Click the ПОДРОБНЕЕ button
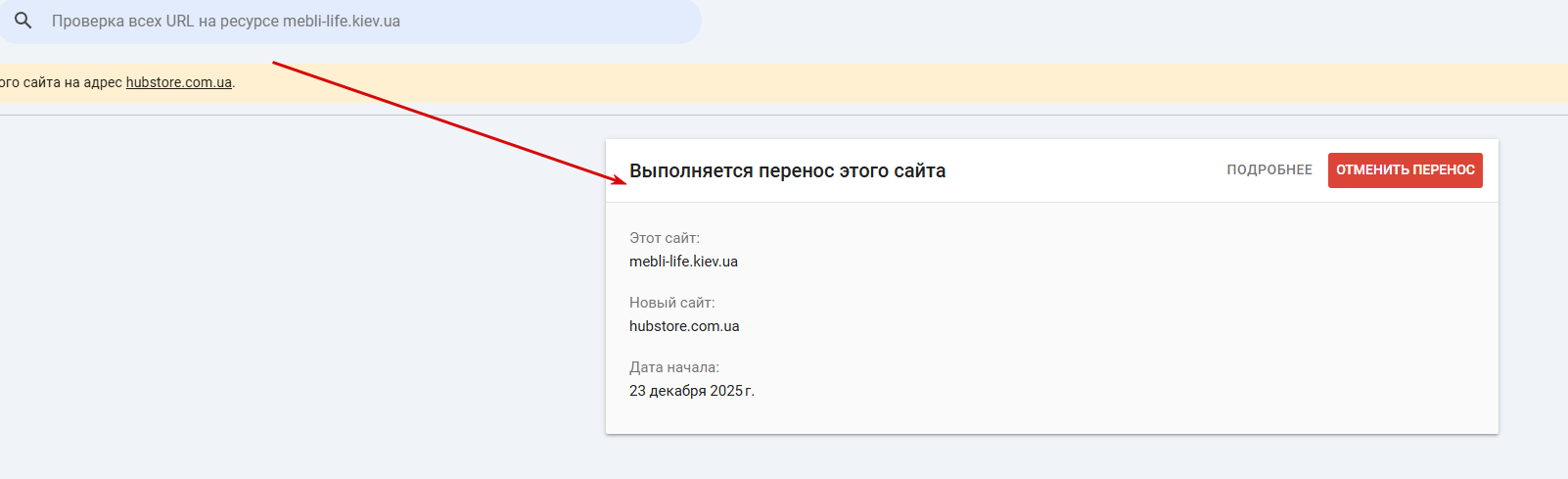The width and height of the screenshot is (1568, 479). coord(1269,169)
